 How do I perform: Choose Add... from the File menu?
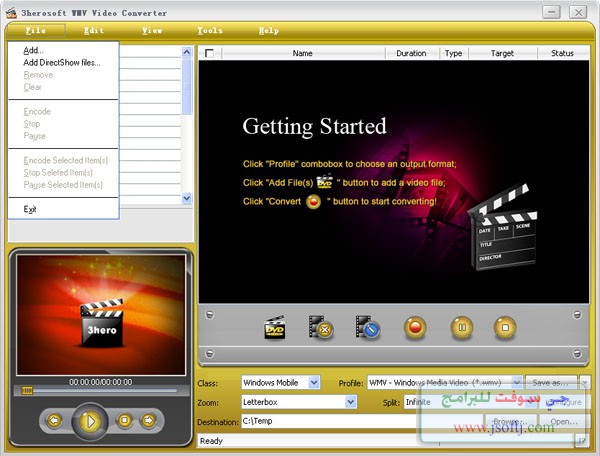63,50
